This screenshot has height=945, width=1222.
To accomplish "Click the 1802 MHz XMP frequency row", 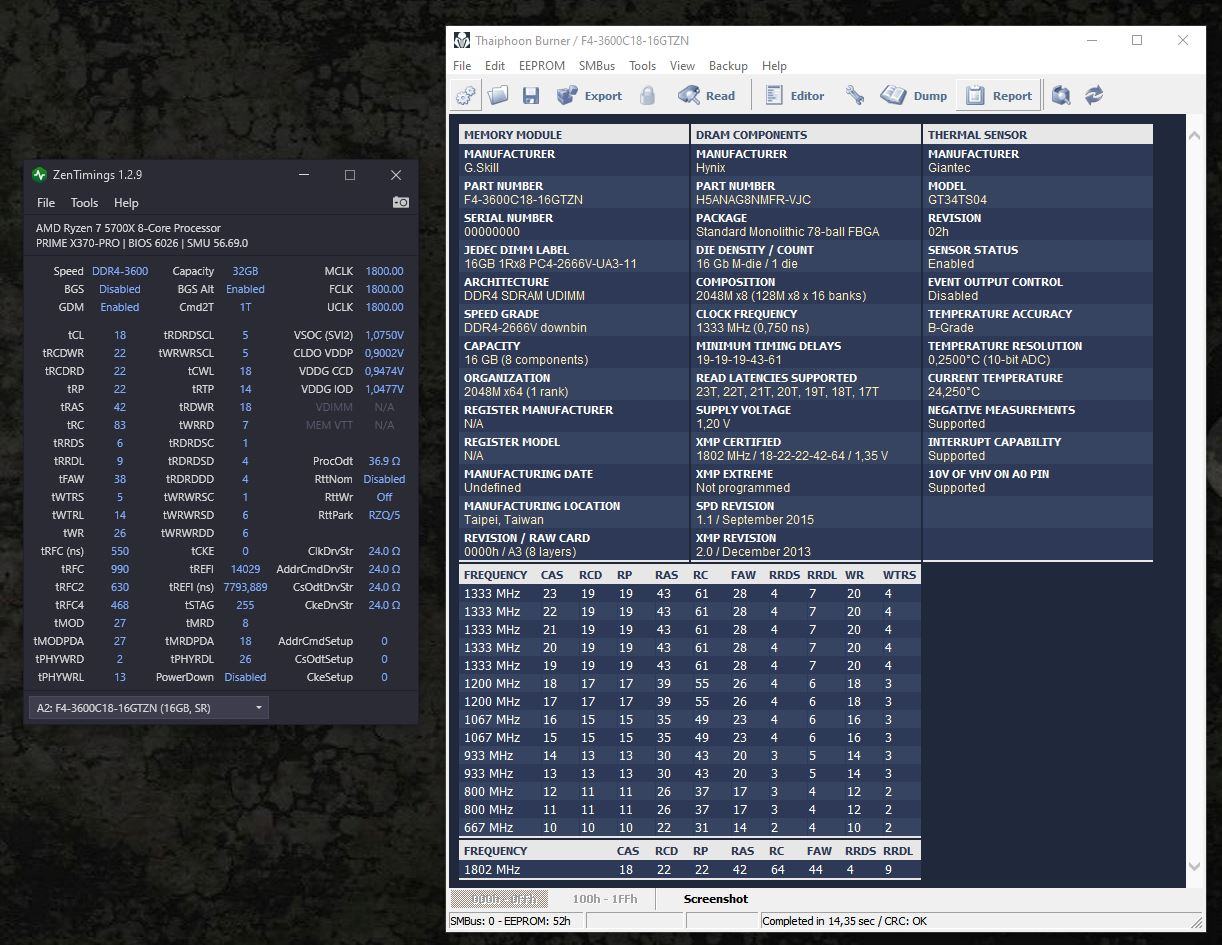I will tap(690, 870).
